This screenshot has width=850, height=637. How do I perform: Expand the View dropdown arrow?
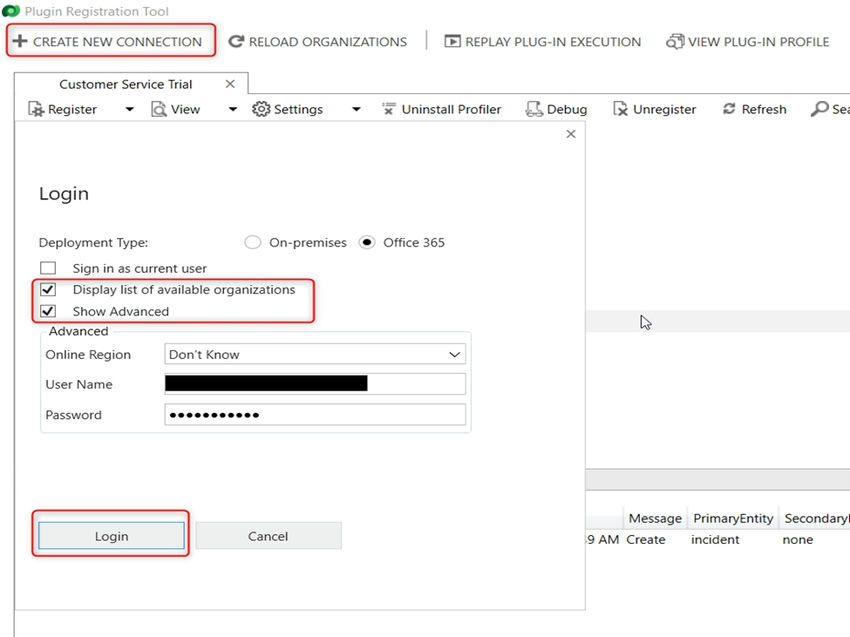pos(233,109)
